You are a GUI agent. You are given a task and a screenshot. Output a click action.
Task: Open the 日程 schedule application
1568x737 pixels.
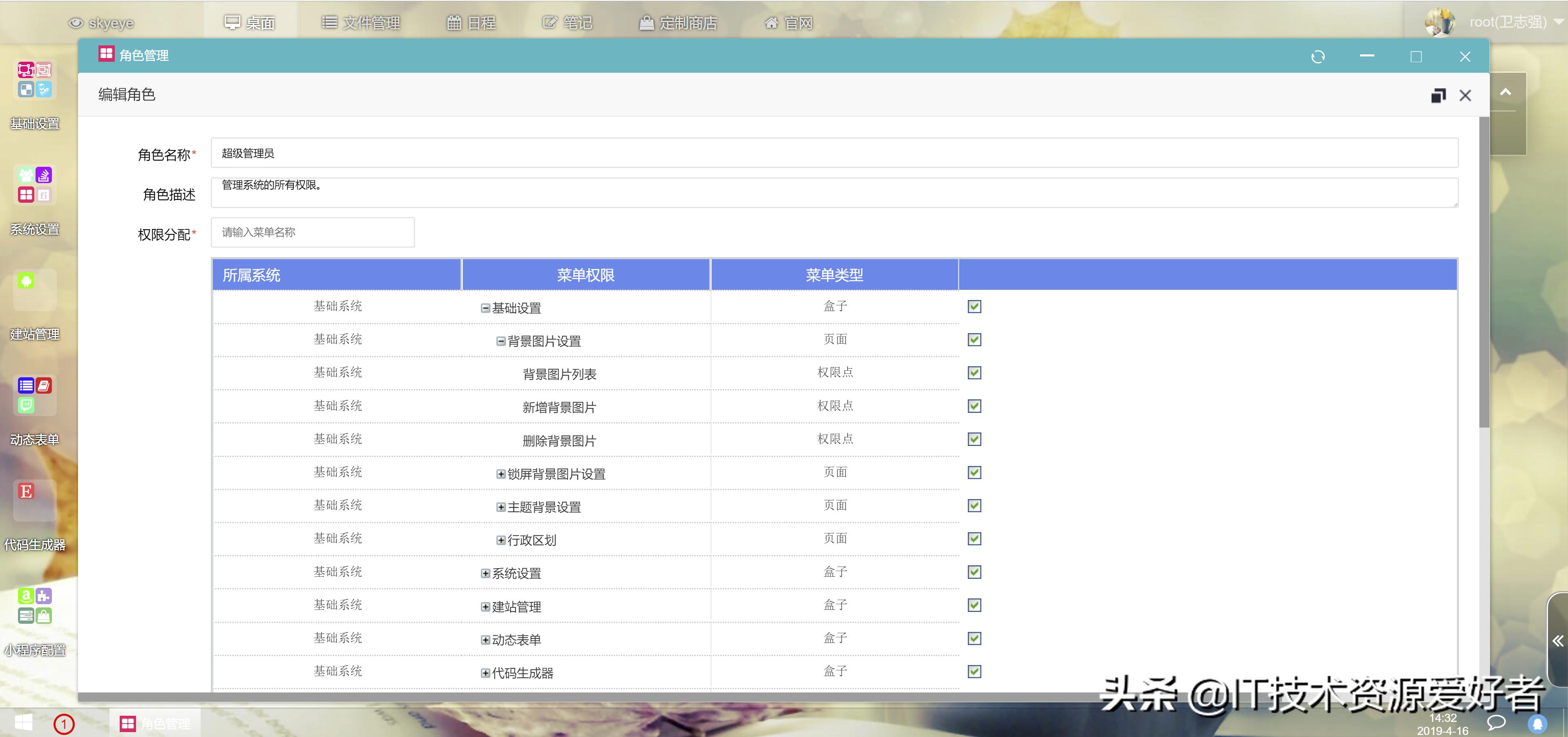pos(472,22)
